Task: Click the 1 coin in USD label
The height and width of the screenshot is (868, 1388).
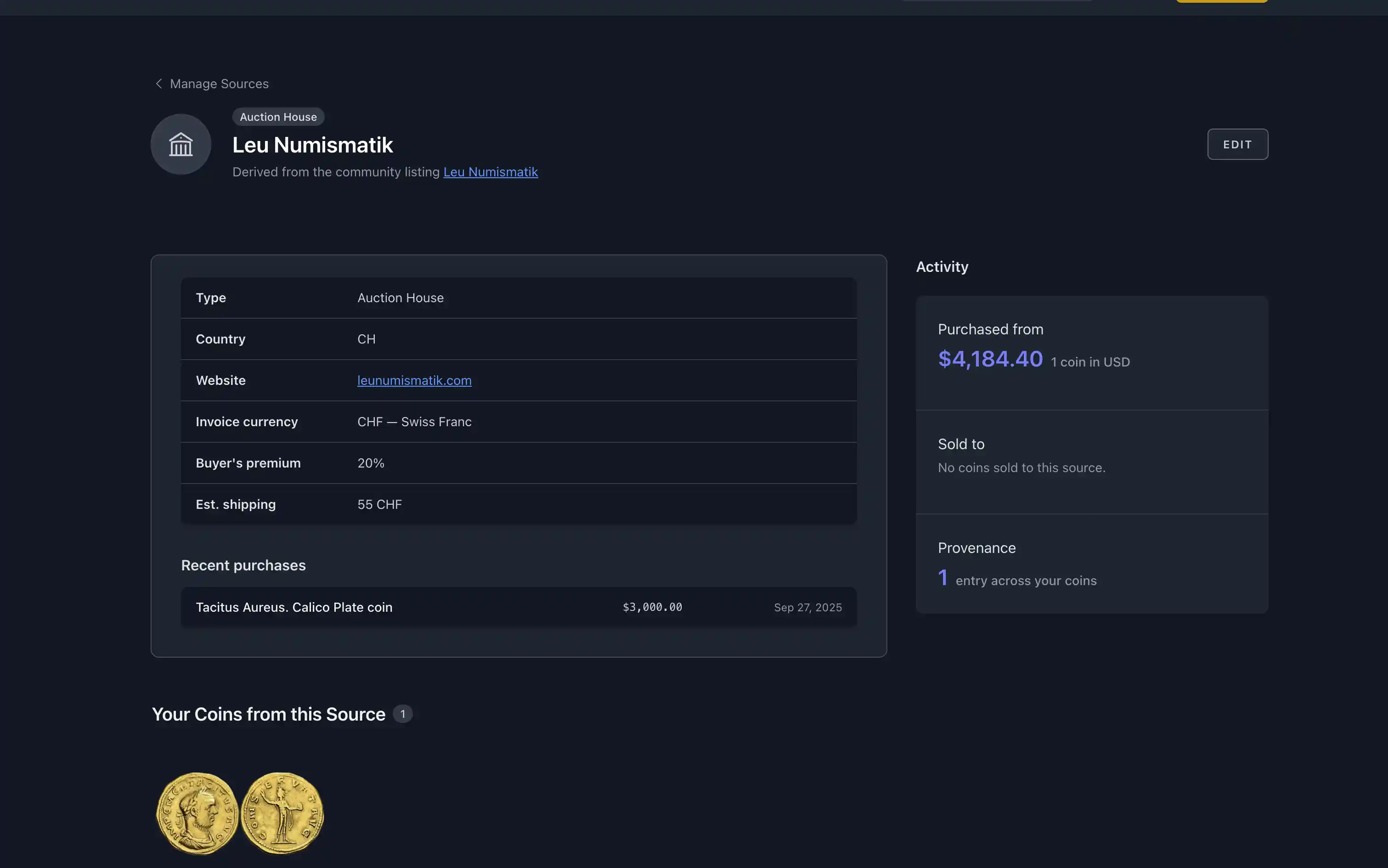Action: coord(1090,362)
